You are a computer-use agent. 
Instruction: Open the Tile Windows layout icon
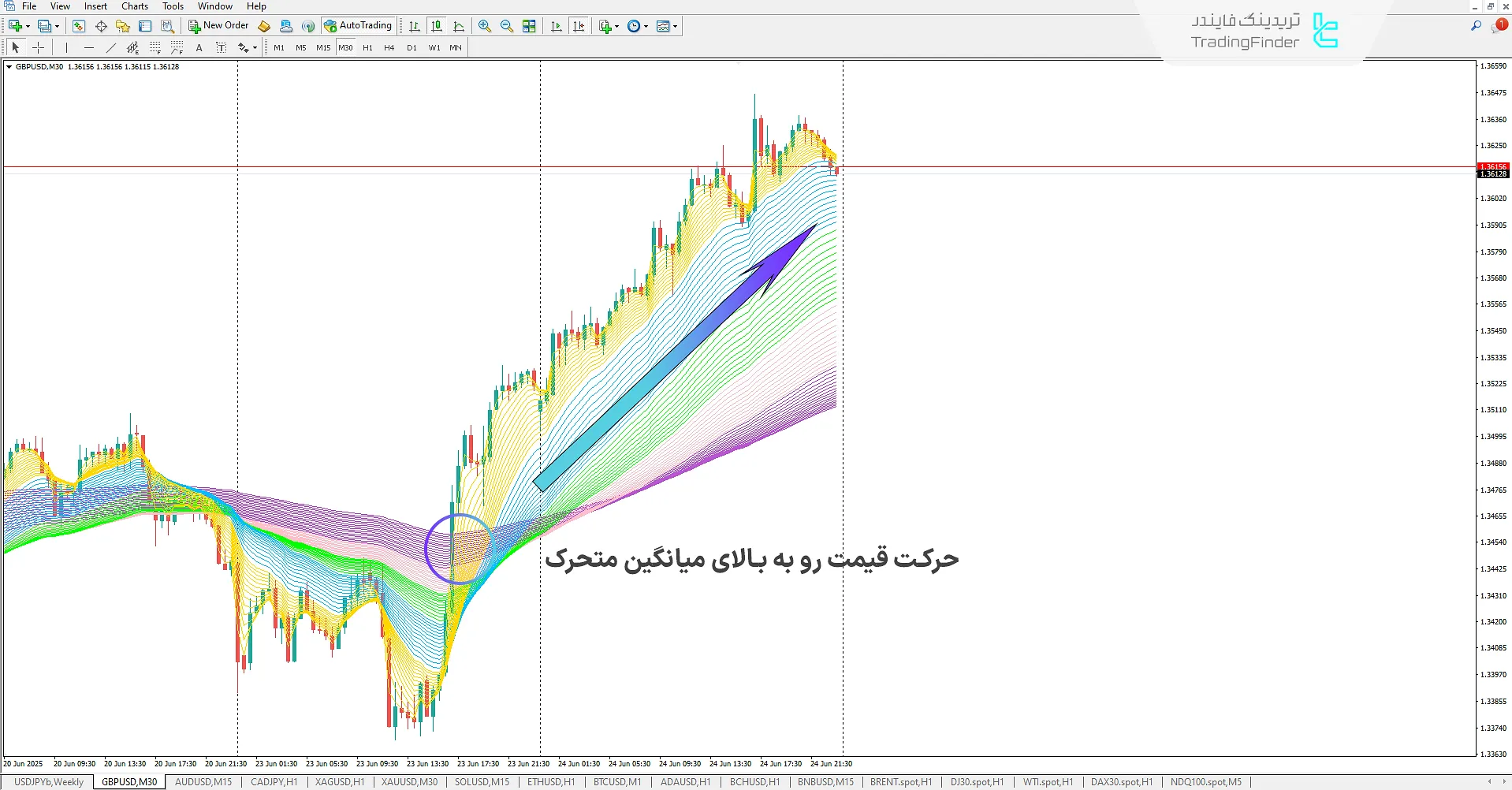[529, 26]
